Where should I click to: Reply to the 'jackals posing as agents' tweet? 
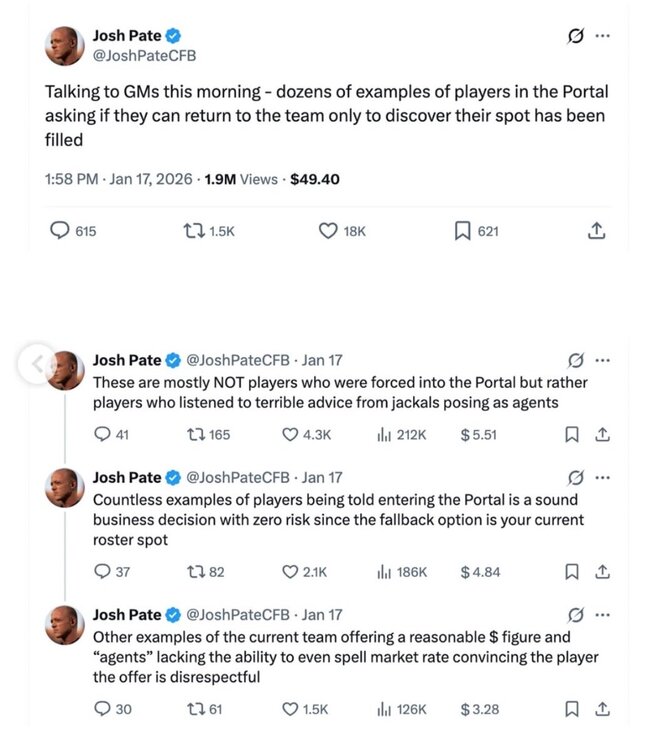pos(101,435)
